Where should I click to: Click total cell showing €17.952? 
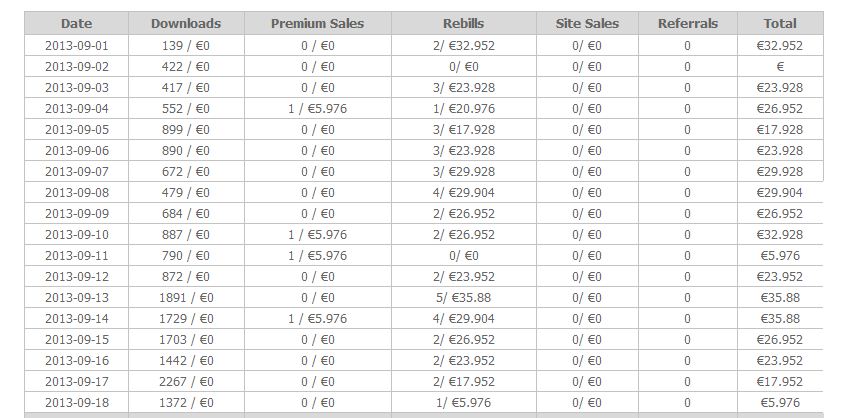(780, 382)
